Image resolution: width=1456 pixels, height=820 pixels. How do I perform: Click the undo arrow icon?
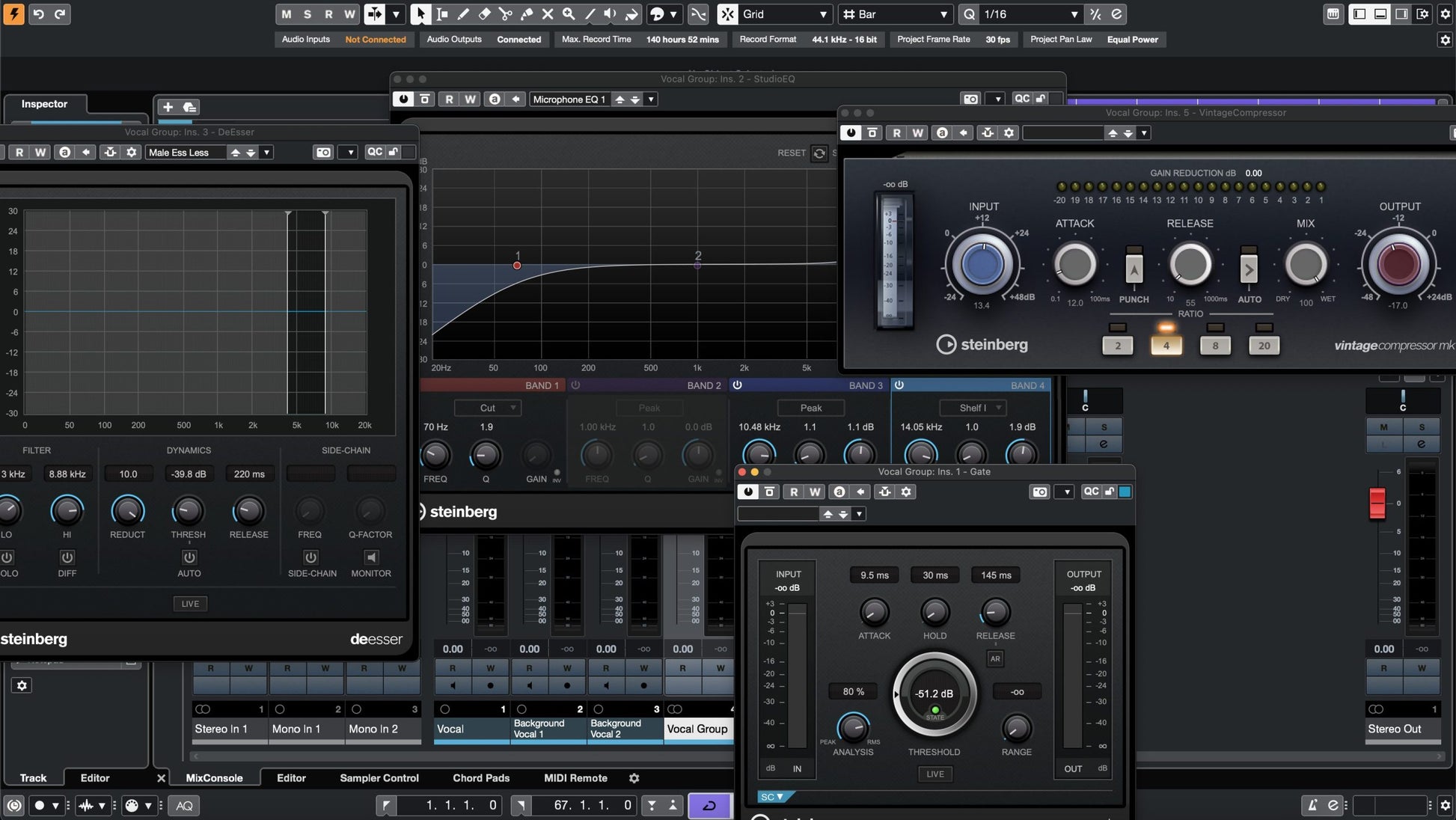38,14
